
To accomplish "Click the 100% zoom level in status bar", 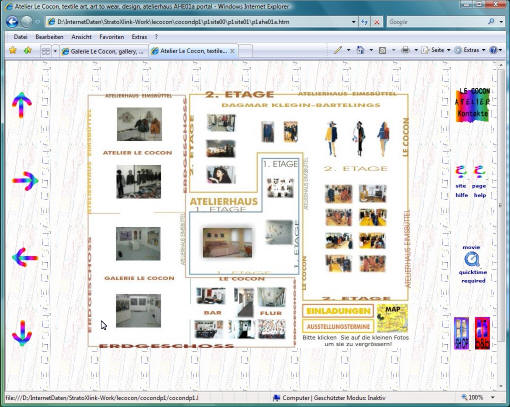I will pos(475,397).
